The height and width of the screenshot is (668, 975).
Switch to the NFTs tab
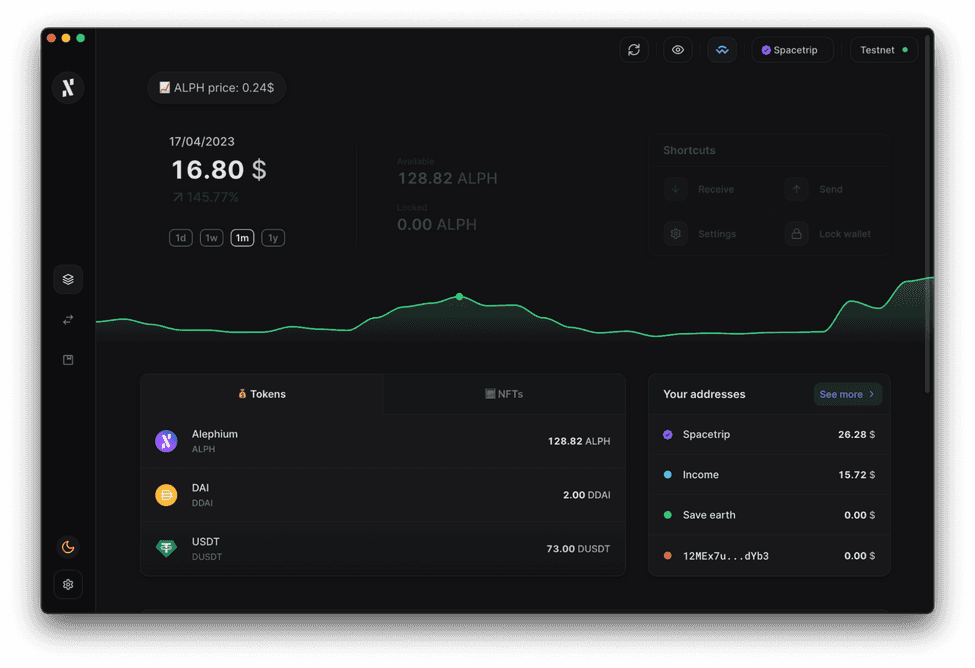coord(504,394)
